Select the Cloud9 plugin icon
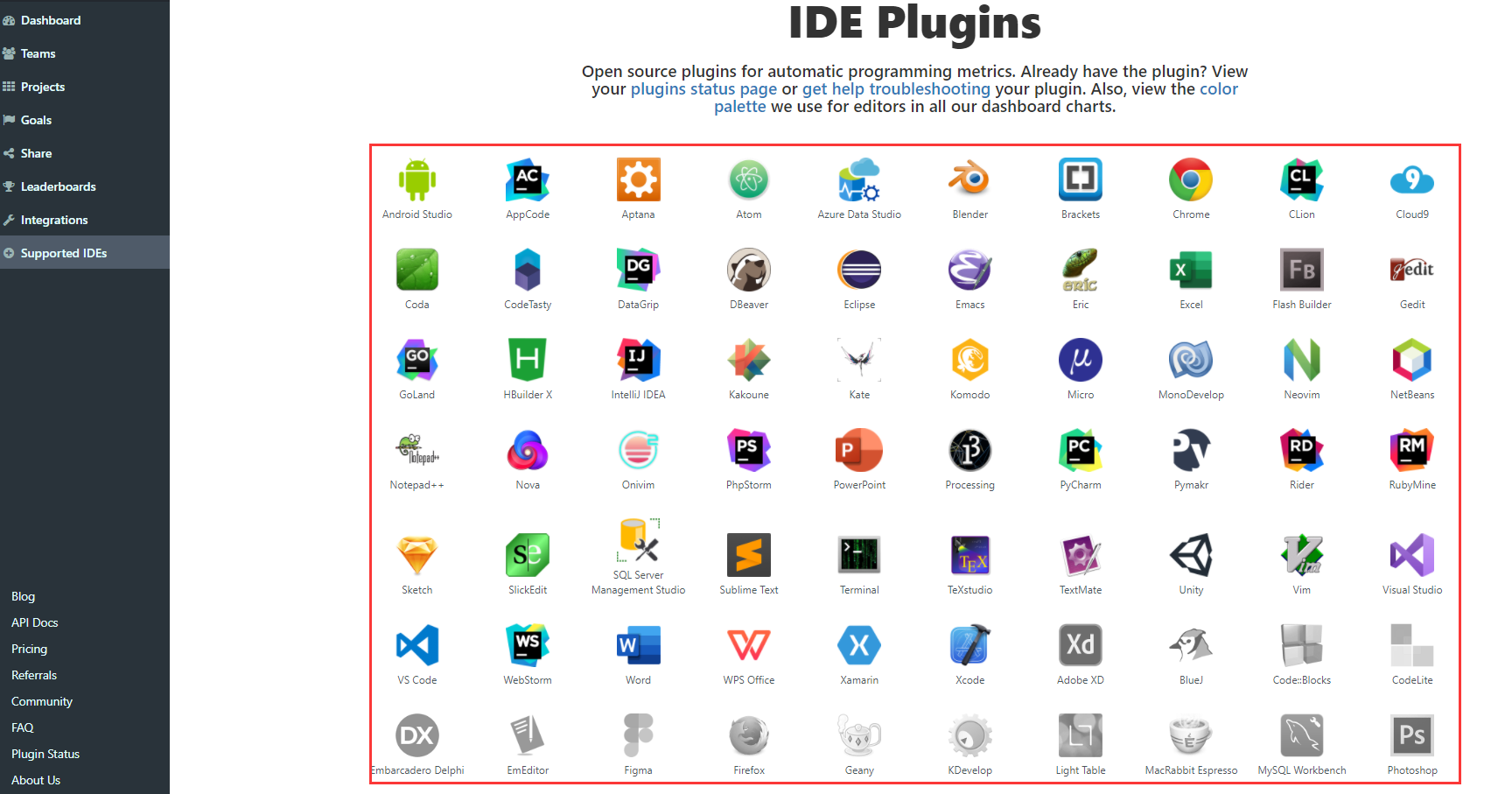This screenshot has width=1512, height=794. click(1412, 179)
